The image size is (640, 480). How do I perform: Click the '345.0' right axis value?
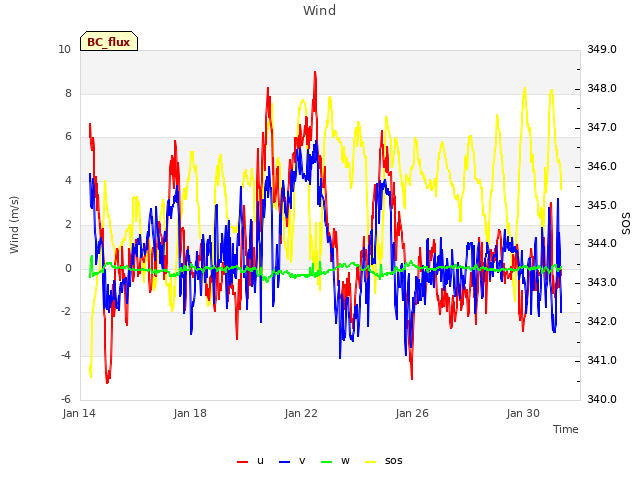click(602, 205)
